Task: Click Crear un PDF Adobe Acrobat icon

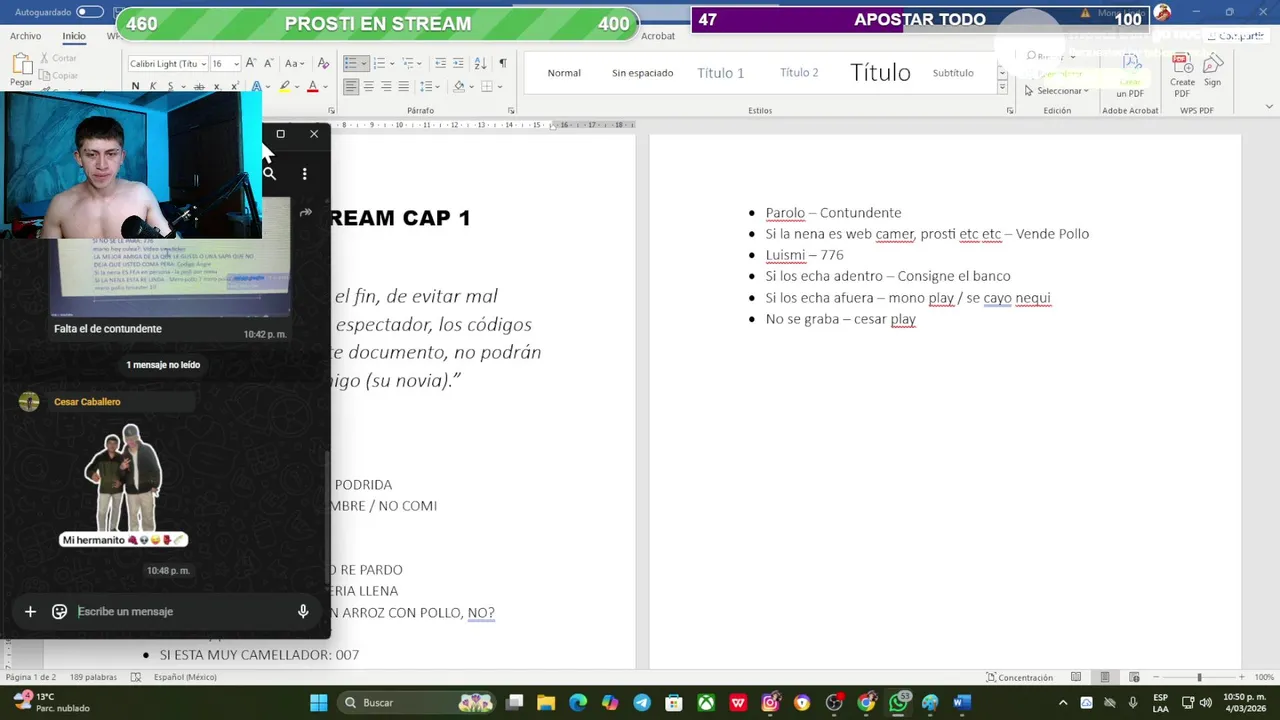Action: [x=1130, y=77]
